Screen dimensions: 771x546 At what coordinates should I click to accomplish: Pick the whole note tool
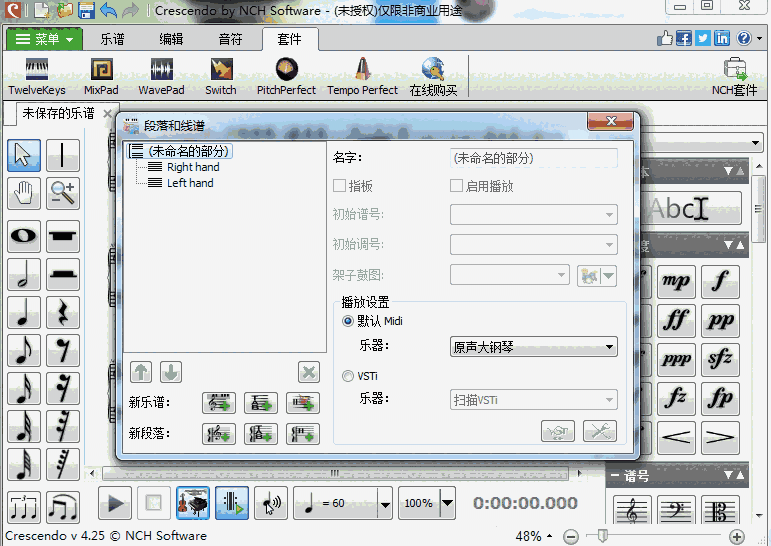(x=24, y=236)
